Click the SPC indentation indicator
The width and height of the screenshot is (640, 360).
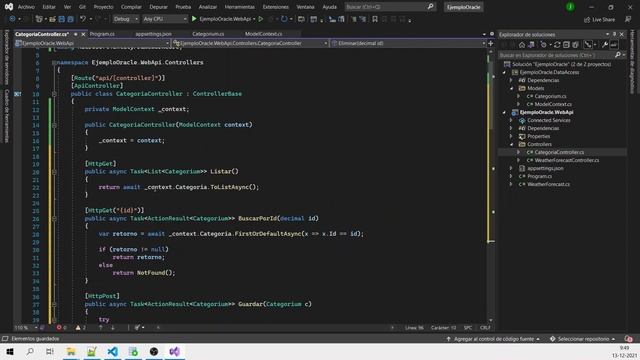click(468, 327)
